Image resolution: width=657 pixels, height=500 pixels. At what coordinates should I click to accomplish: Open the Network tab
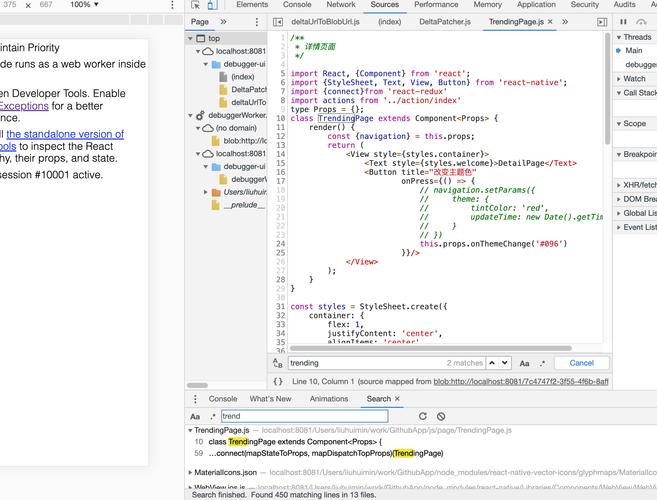click(341, 5)
